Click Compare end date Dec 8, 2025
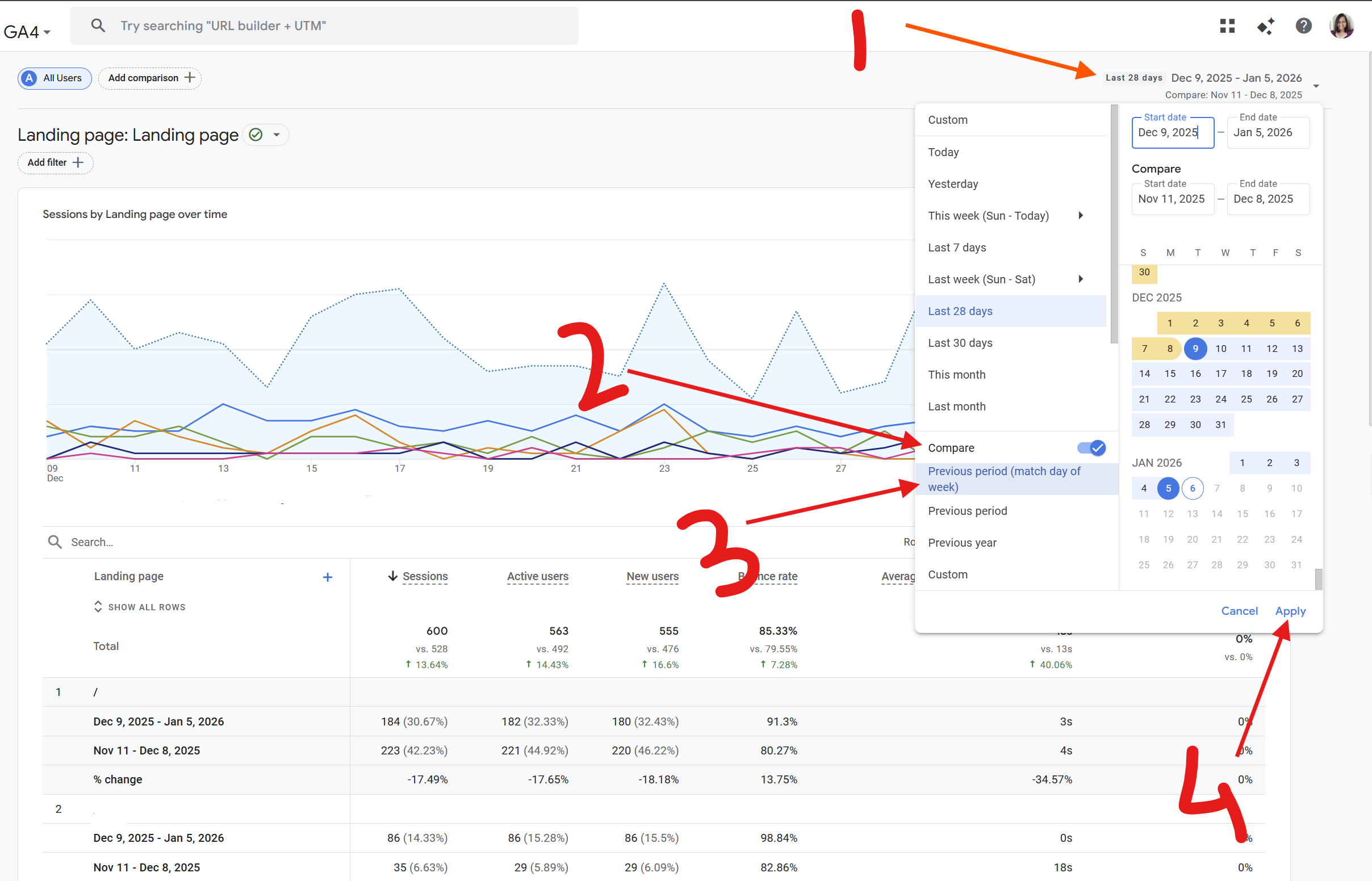Image resolution: width=1372 pixels, height=881 pixels. 1268,199
